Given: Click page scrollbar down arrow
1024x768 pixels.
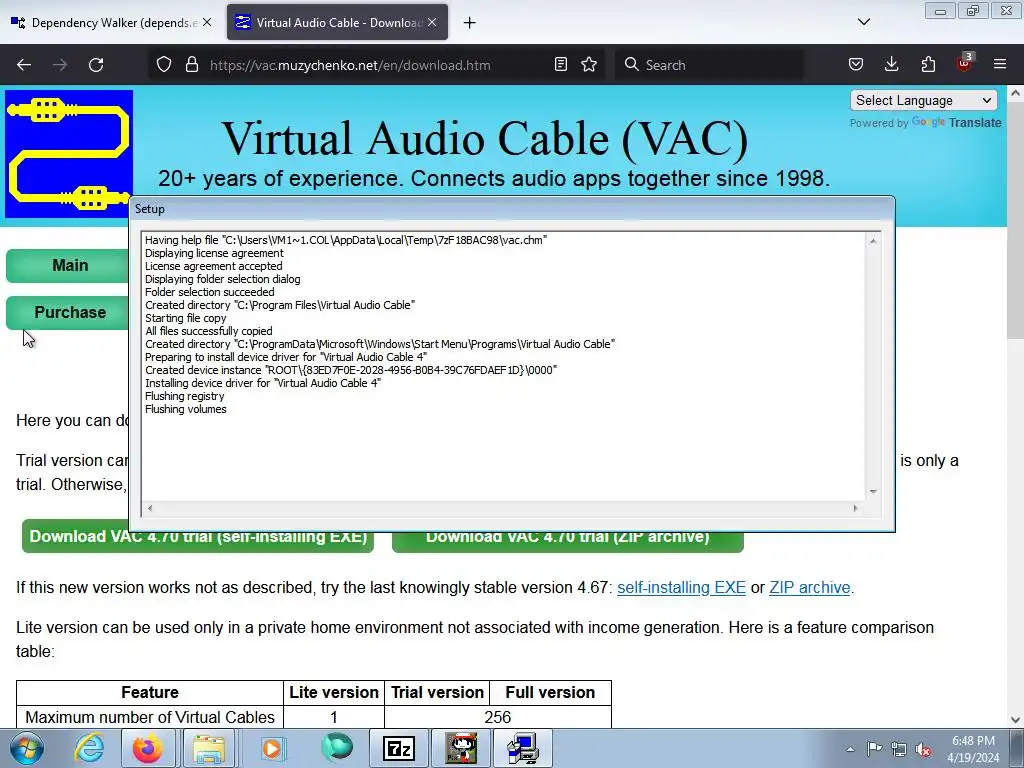Looking at the screenshot, I should 1016,720.
